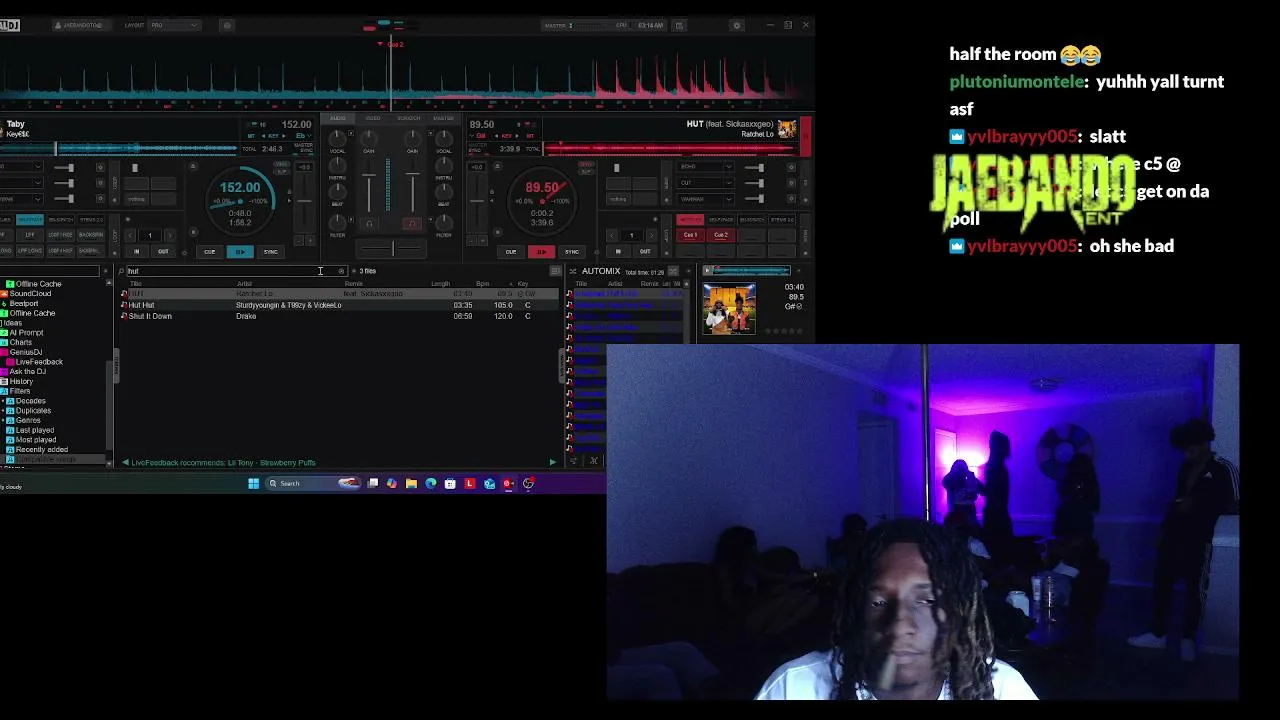Image resolution: width=1280 pixels, height=720 pixels.
Task: Select the Most played filter
Action: [36, 440]
